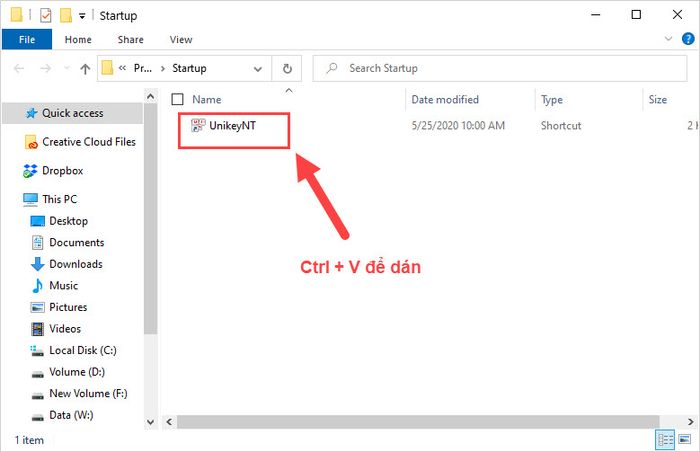
Task: Click the Downloads arrow icon
Action: coord(38,264)
